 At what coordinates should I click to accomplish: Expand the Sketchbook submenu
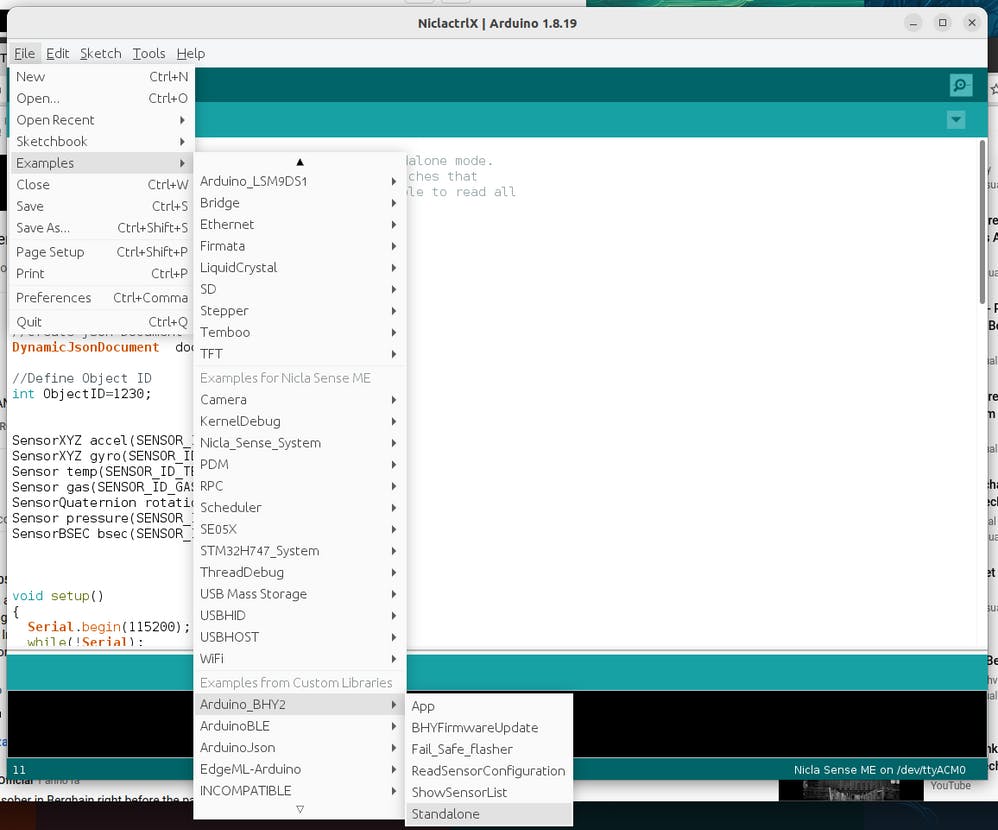tap(102, 141)
